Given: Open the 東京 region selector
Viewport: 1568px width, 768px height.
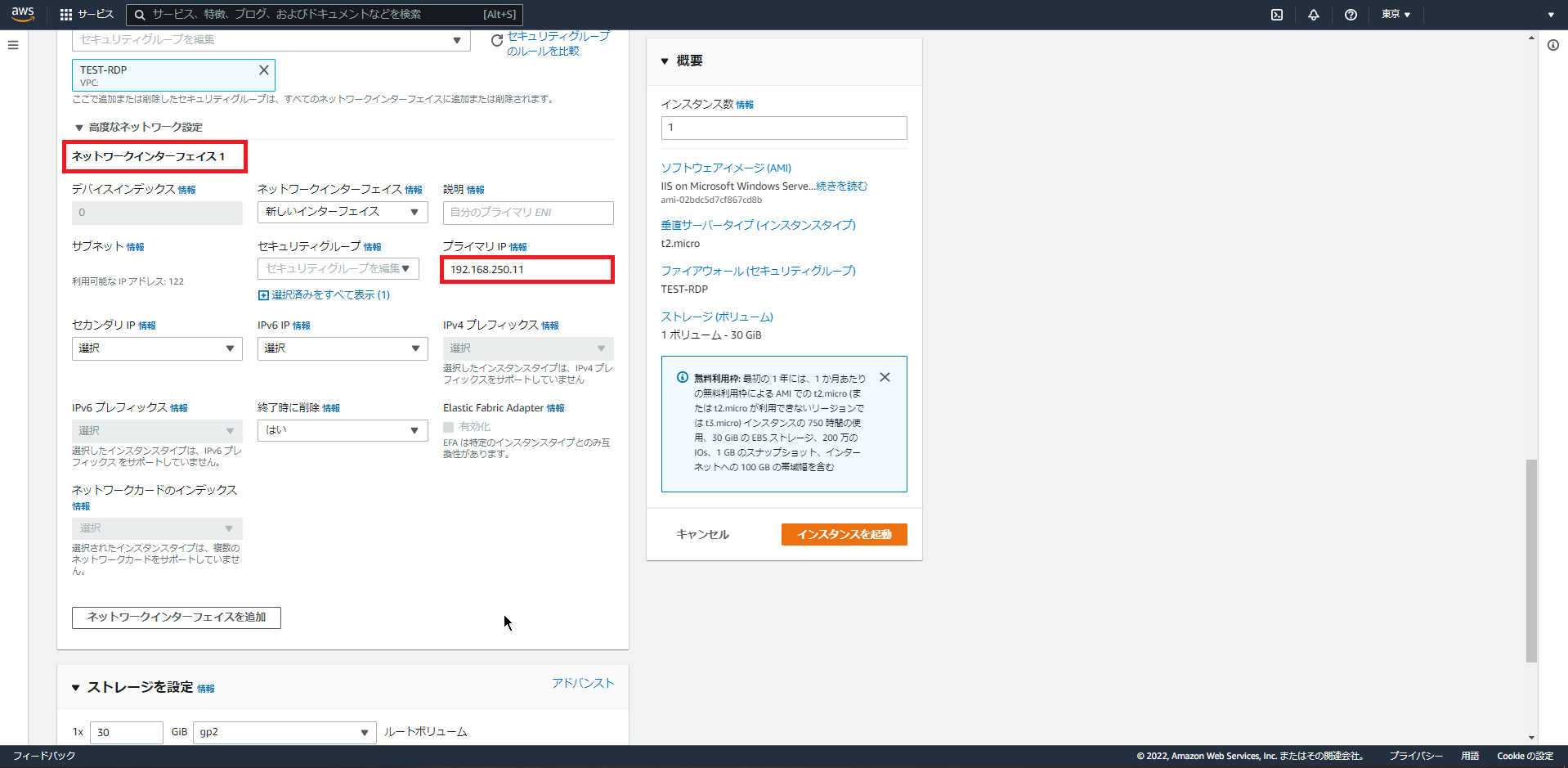Looking at the screenshot, I should pos(1396,14).
